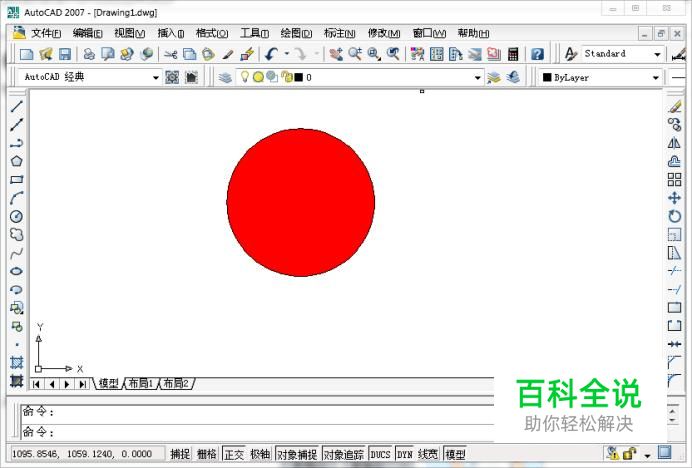Screen dimensions: 692x468
Task: Click the Undo arrow icon
Action: tap(271, 54)
